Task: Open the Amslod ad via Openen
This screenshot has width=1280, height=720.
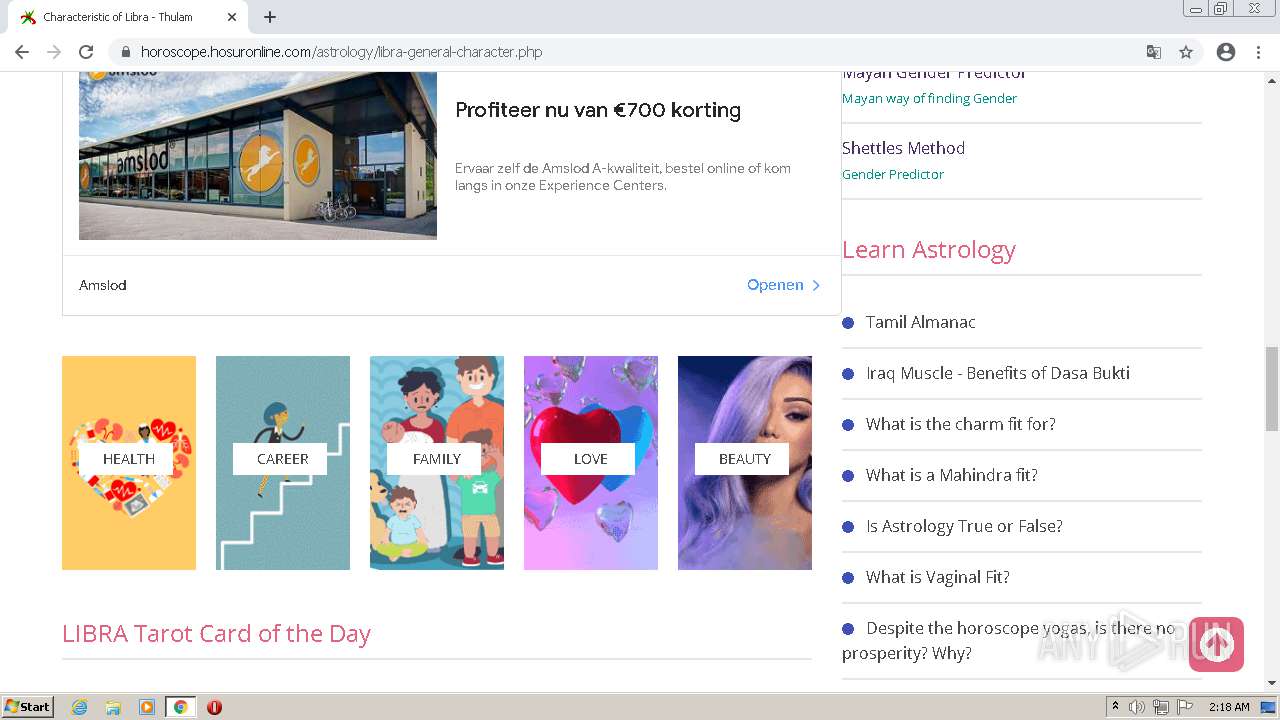Action: point(784,285)
